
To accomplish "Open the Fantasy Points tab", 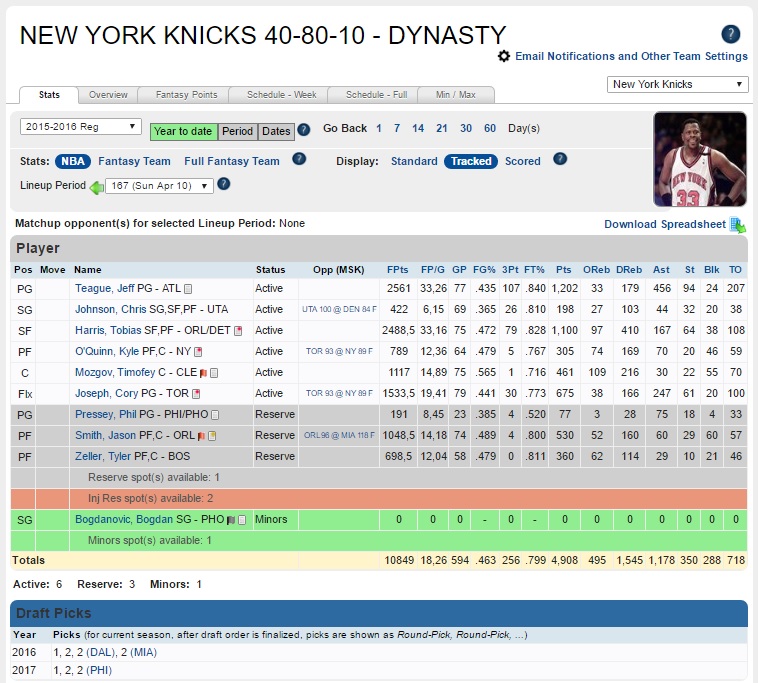I will [187, 95].
